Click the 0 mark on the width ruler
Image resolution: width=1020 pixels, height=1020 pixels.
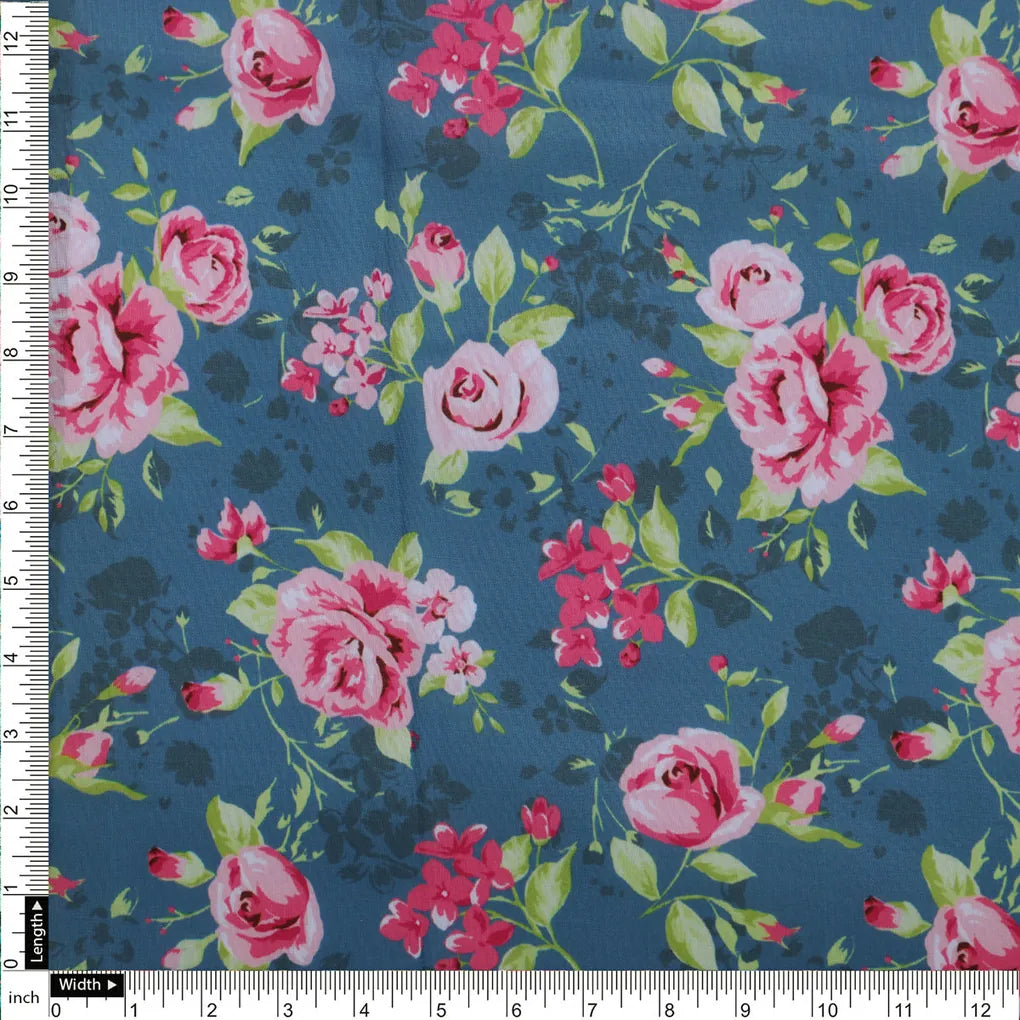click(x=57, y=1008)
